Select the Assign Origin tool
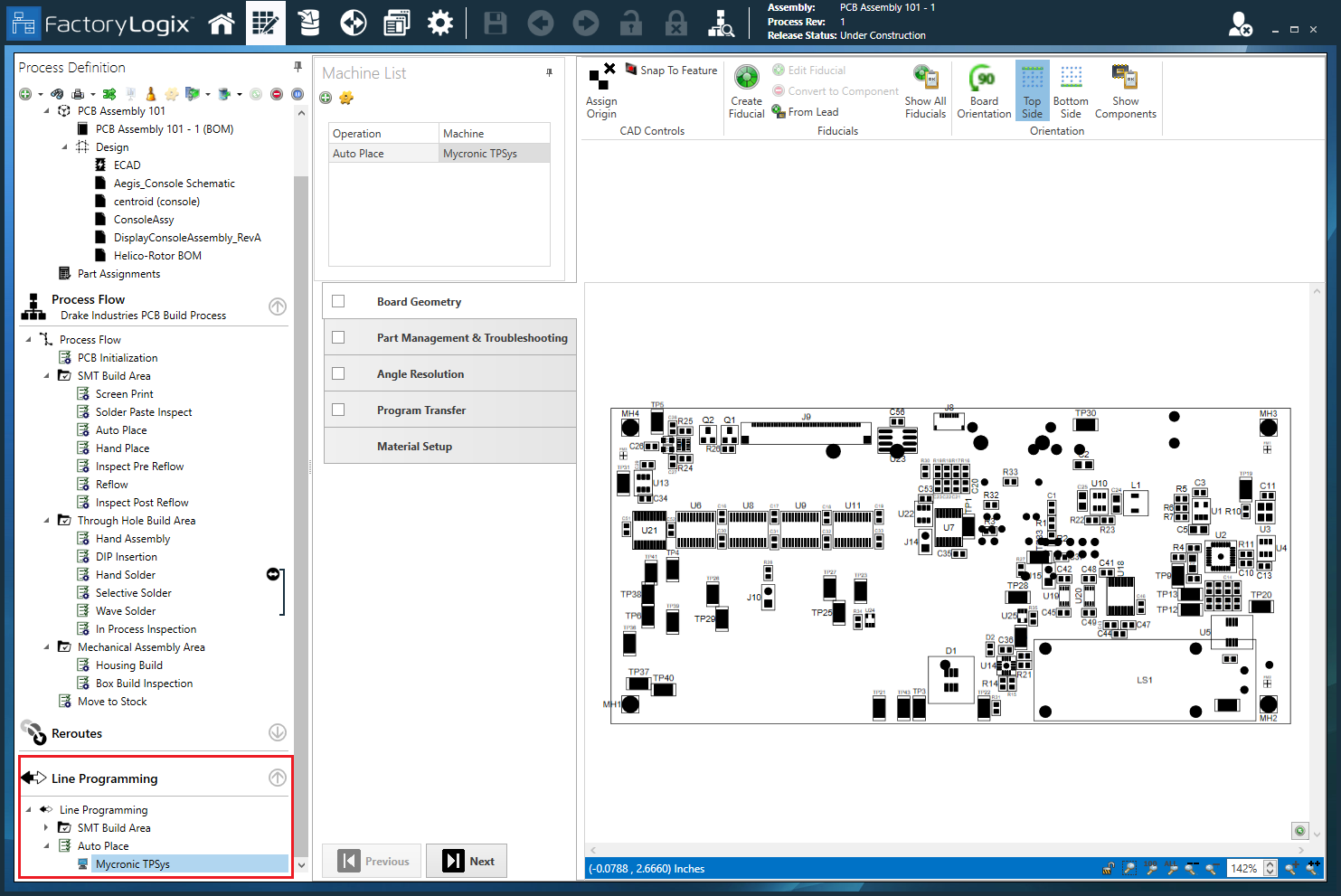This screenshot has width=1341, height=896. 601,90
